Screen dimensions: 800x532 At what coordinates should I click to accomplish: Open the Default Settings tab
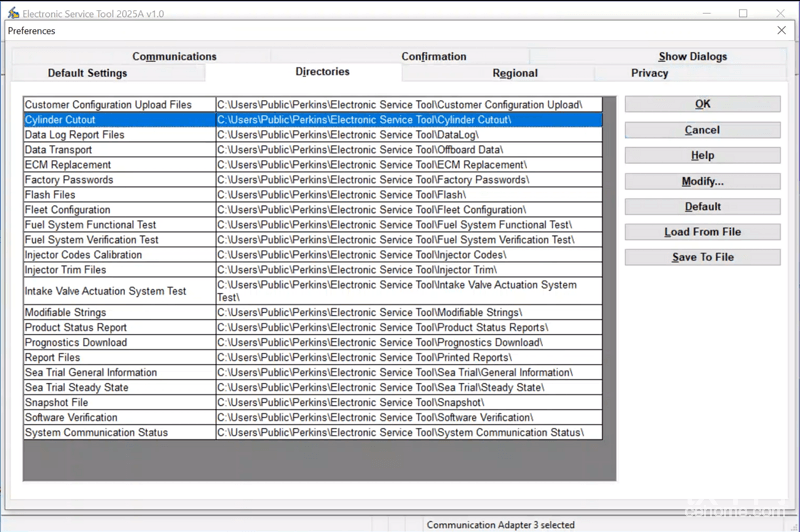88,73
